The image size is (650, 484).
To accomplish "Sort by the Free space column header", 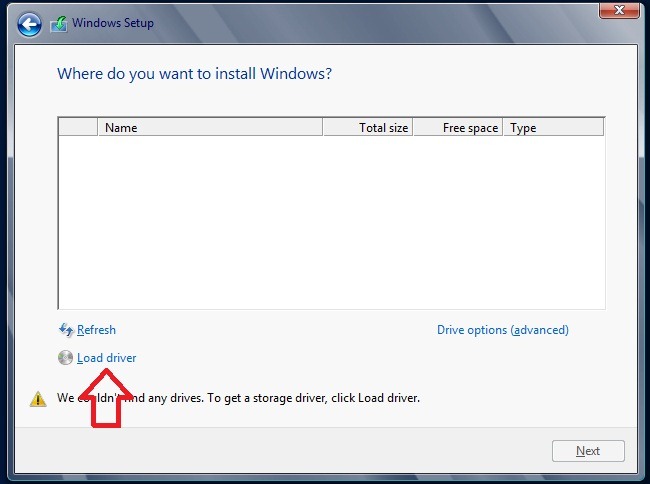I will pyautogui.click(x=458, y=127).
